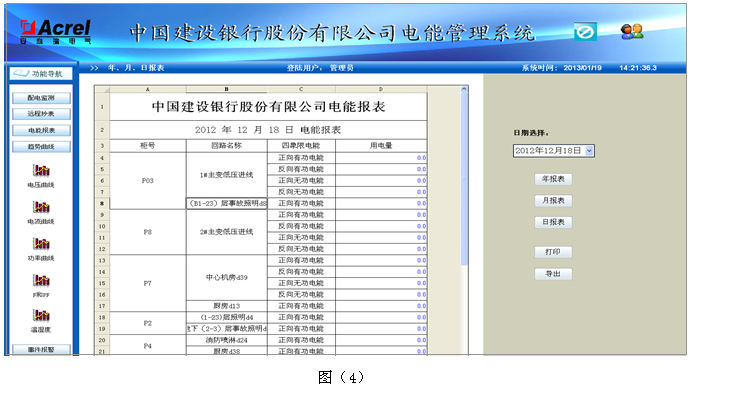Viewport: 738px width, 397px height.
Task: Select the 电能报表 menu item
Action: (x=41, y=130)
